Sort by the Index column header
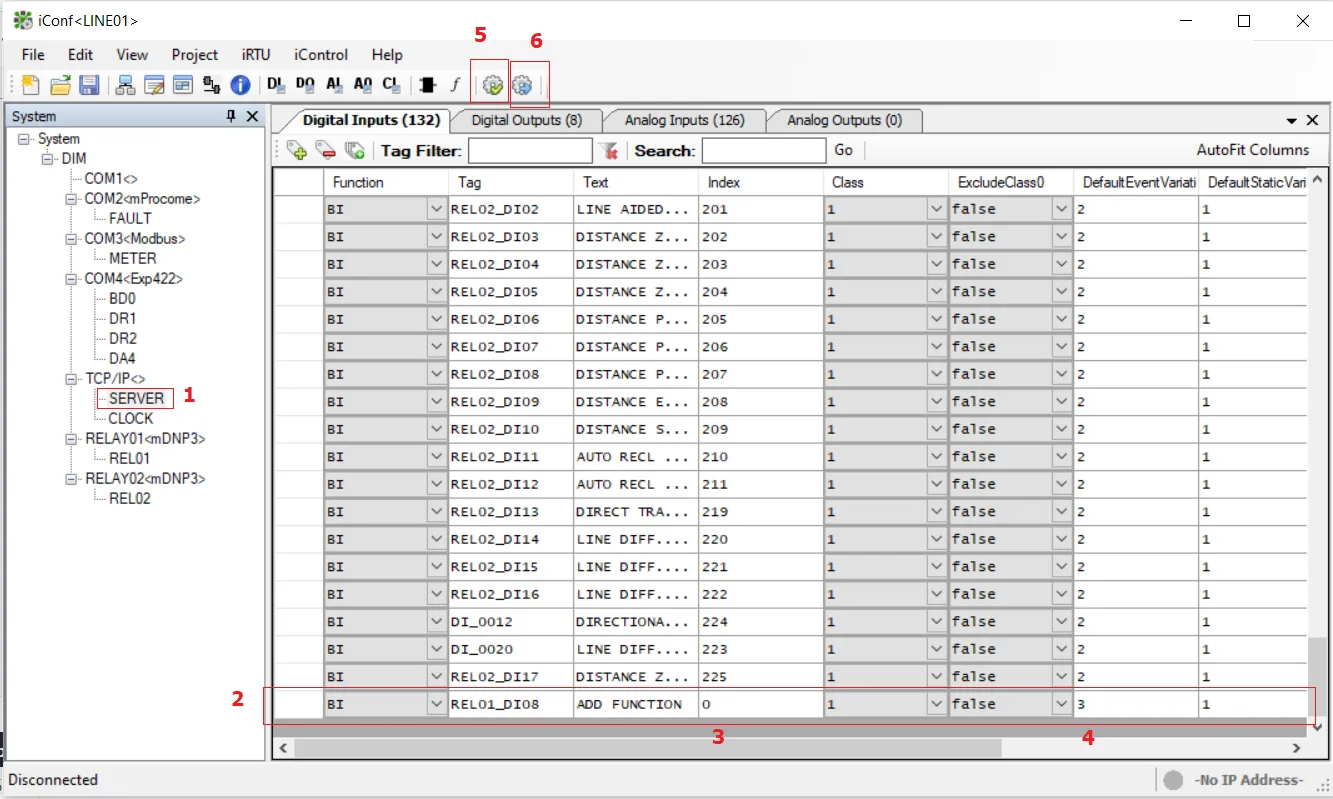This screenshot has height=799, width=1333. point(761,182)
